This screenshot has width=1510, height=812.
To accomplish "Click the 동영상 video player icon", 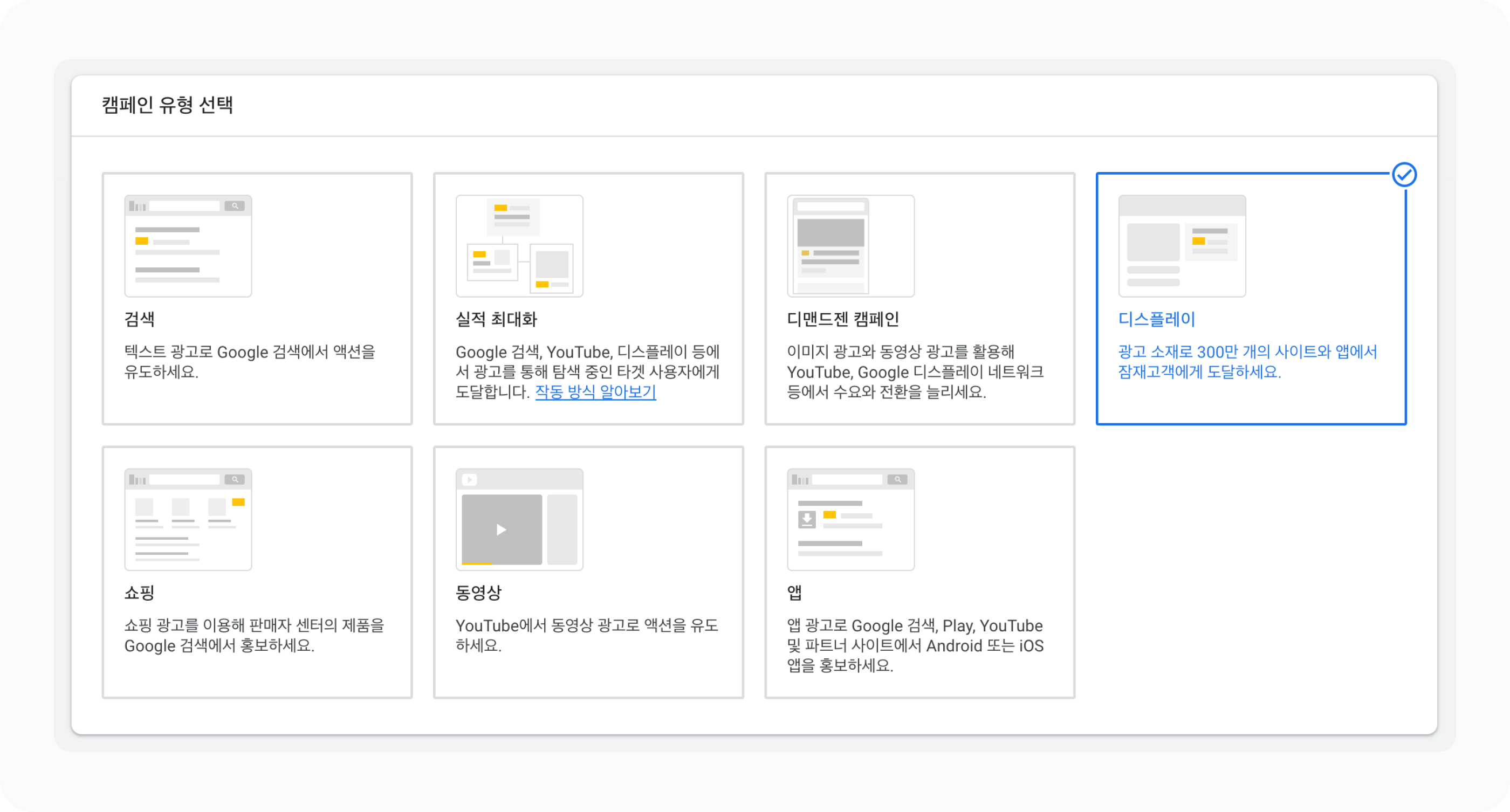I will [519, 520].
